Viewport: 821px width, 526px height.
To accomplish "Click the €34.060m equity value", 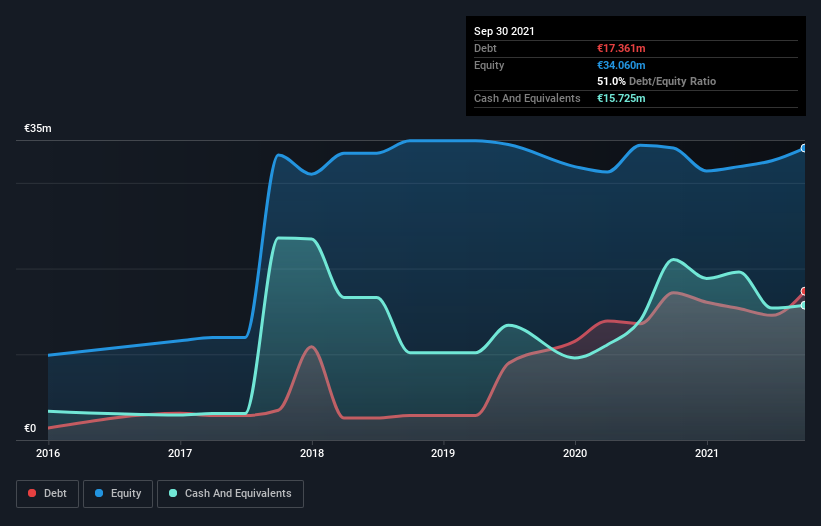I will pos(621,65).
